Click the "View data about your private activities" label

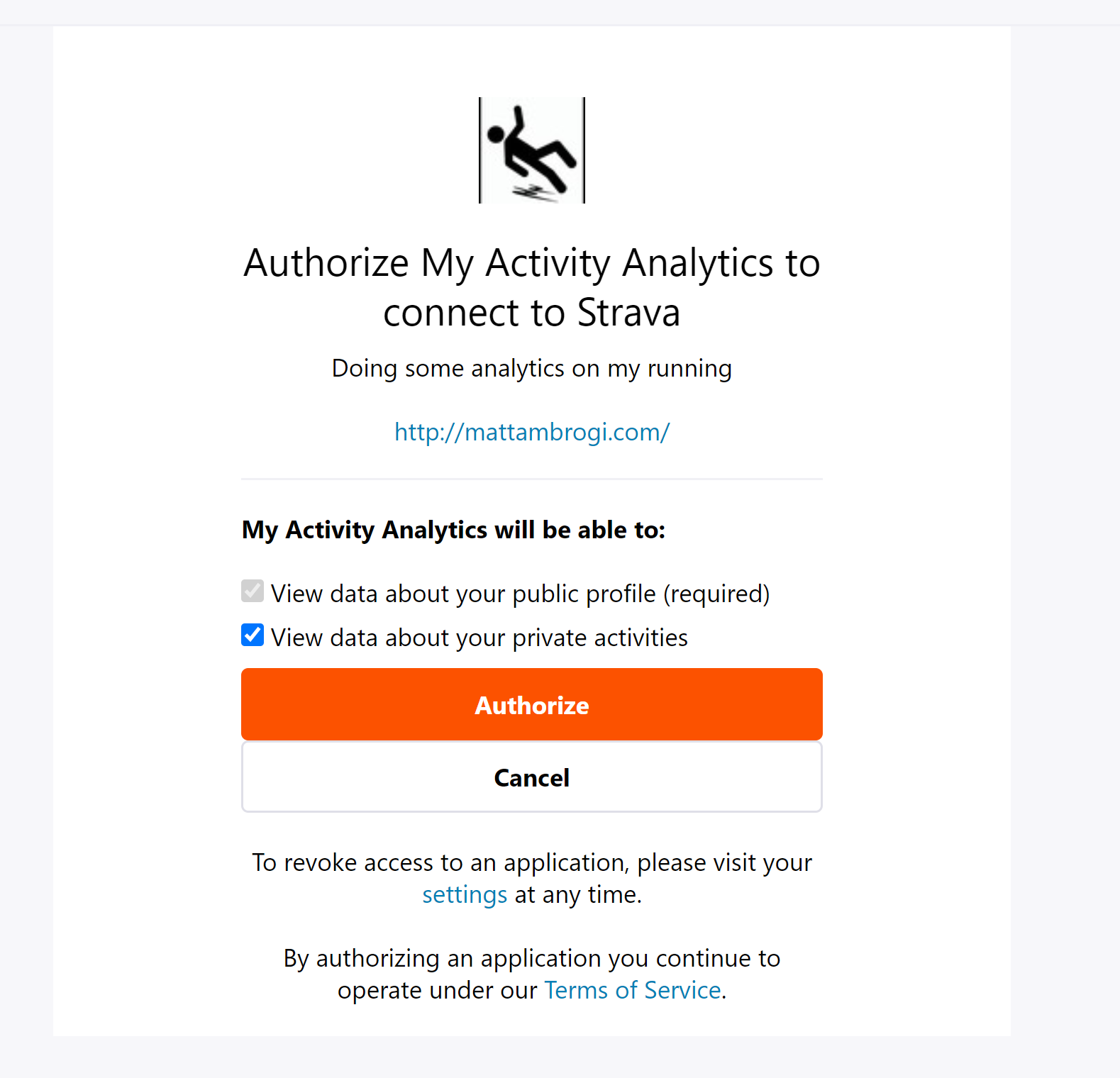coord(479,638)
